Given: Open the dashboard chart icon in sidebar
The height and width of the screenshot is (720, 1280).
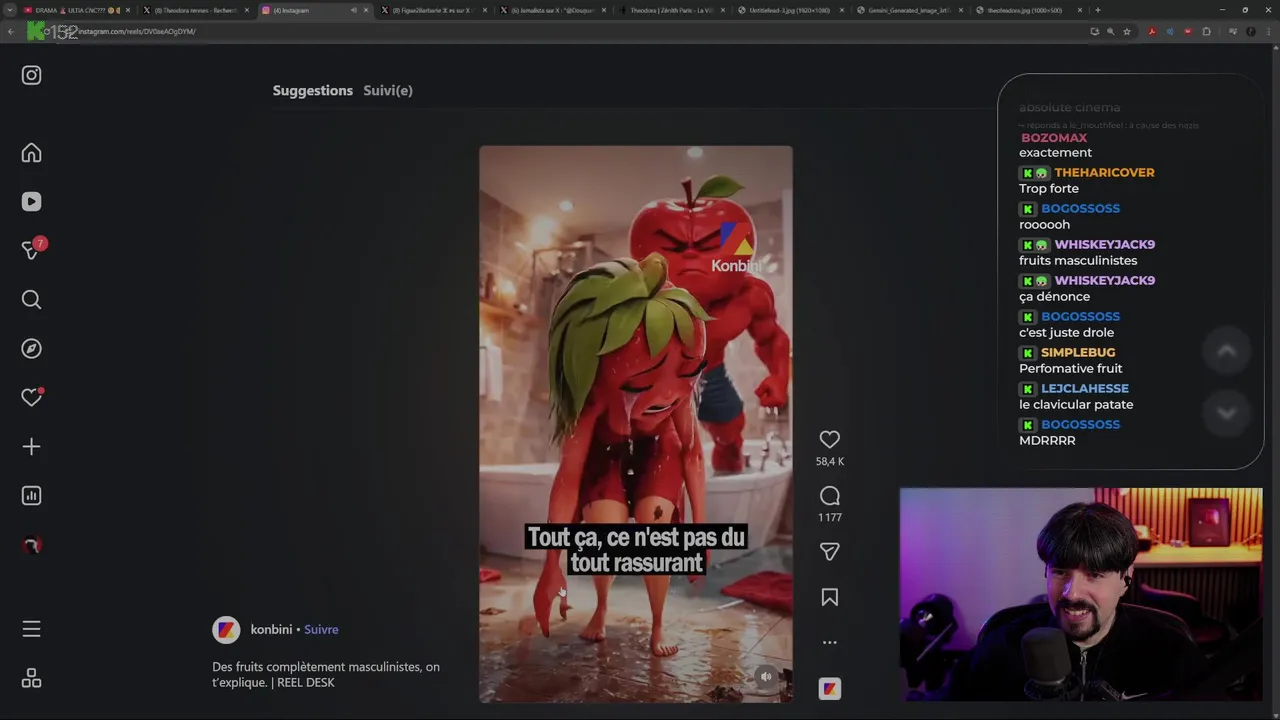Looking at the screenshot, I should click(31, 496).
